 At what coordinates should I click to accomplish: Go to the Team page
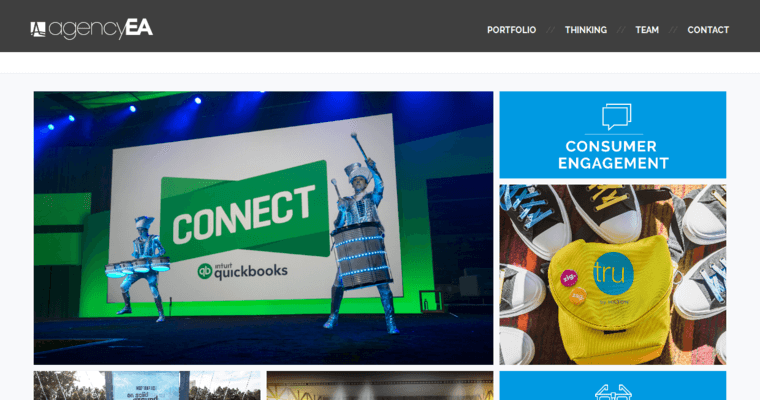[647, 30]
